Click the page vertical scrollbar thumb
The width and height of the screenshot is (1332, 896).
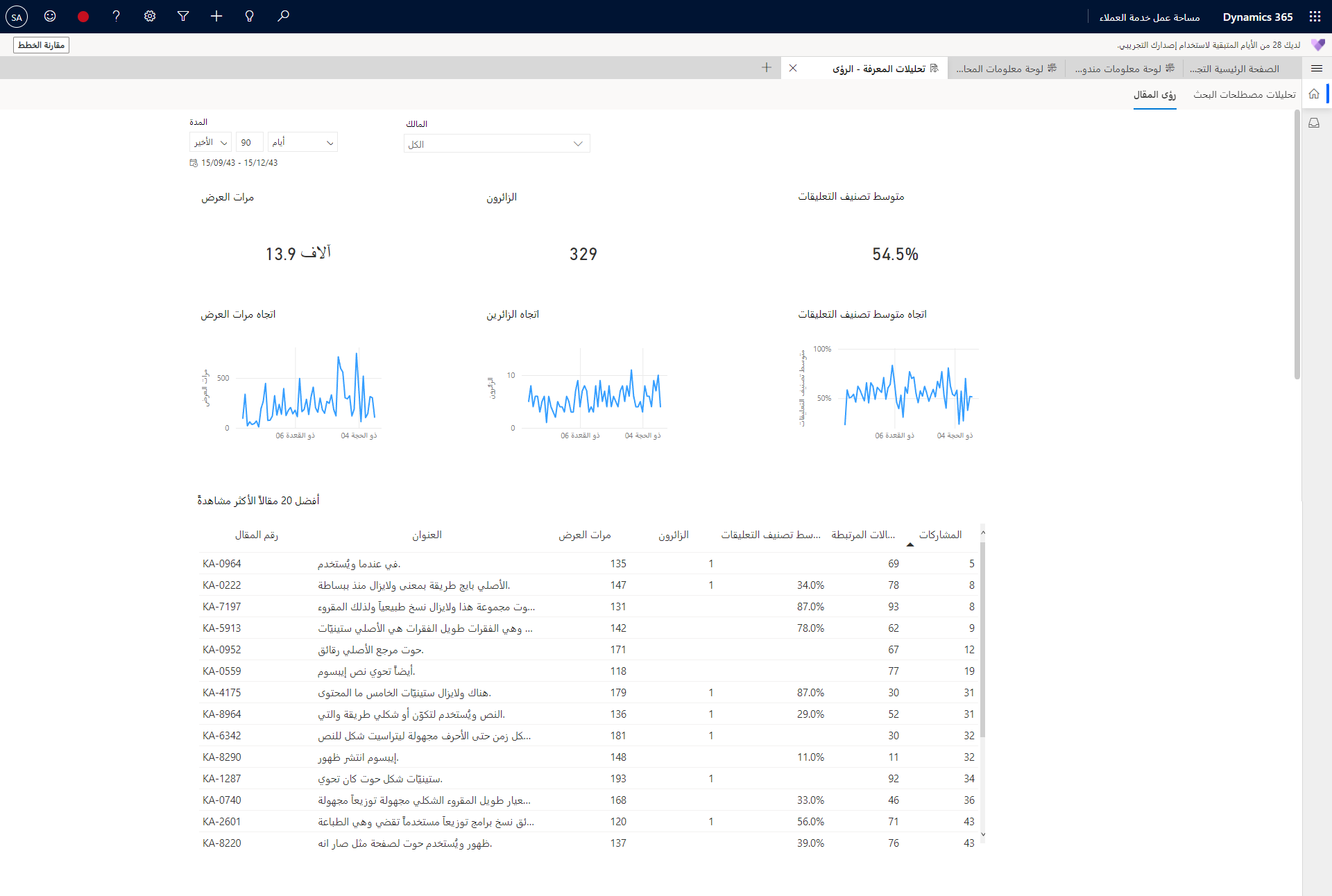pyautogui.click(x=1297, y=244)
